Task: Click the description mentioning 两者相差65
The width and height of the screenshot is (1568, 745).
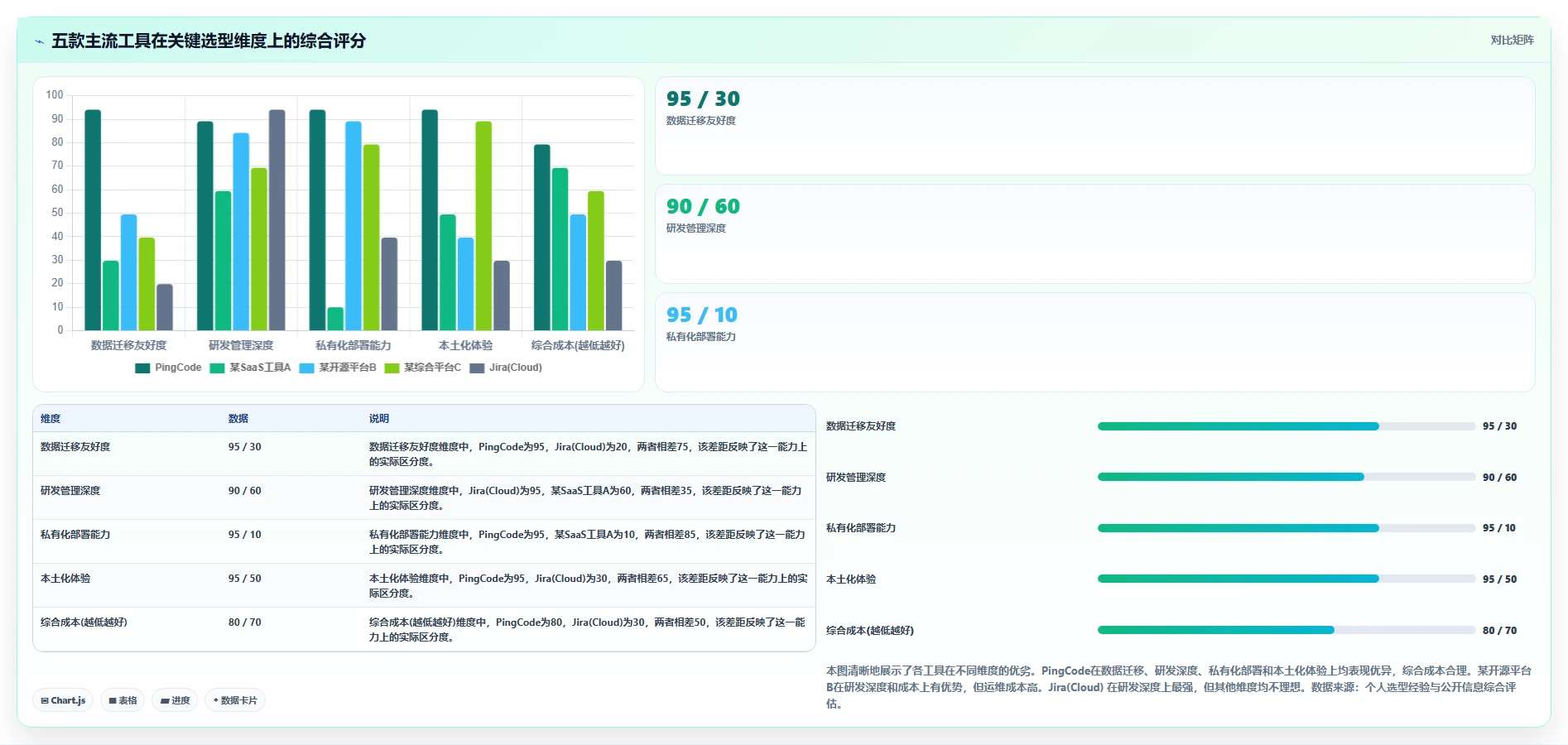Action: click(588, 586)
